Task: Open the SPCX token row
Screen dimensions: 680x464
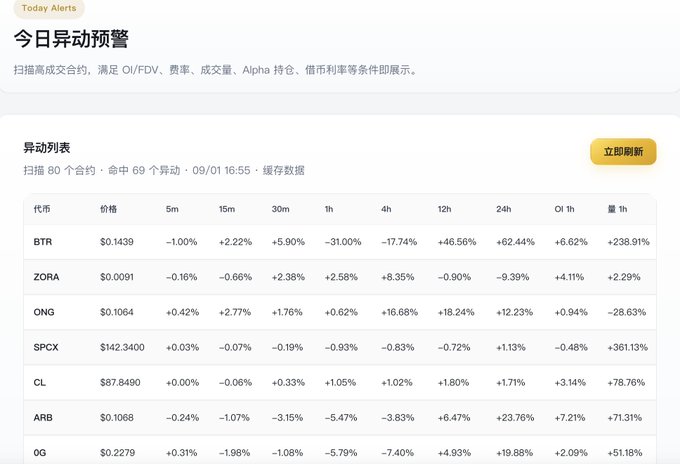Action: pos(340,347)
